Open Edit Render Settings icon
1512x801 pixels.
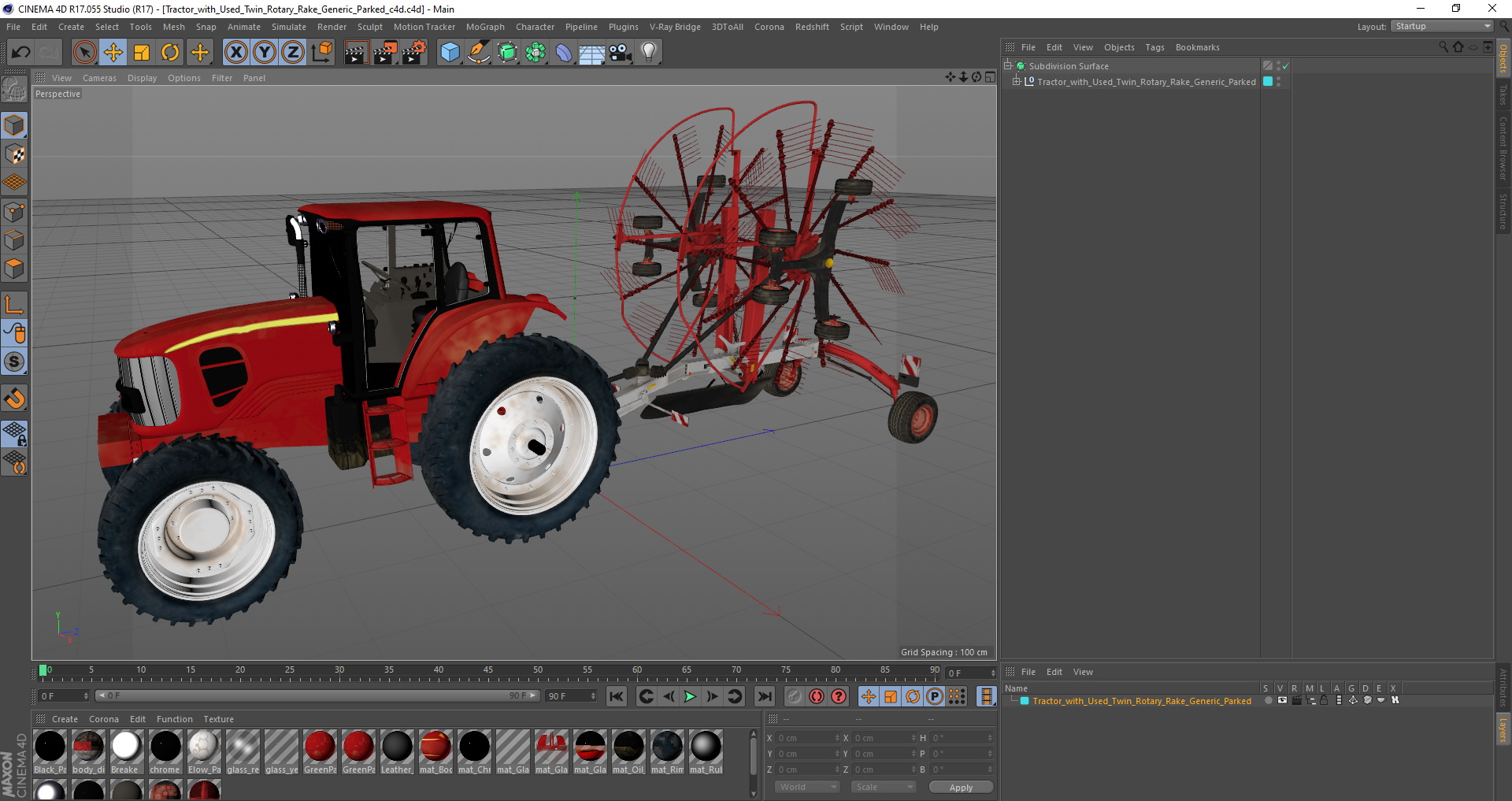(414, 53)
